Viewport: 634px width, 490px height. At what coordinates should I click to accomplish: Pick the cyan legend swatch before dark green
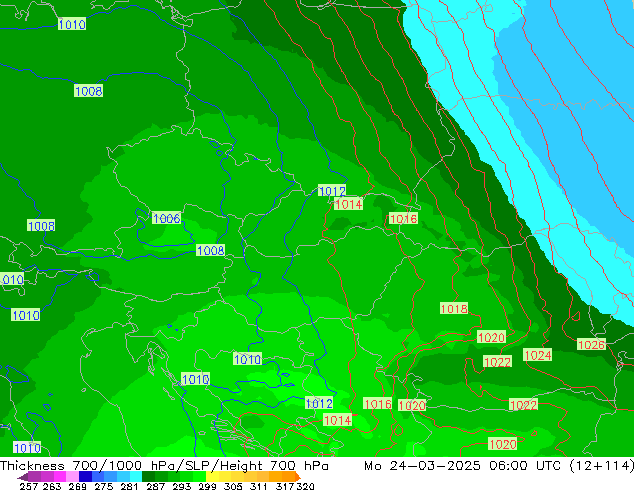point(135,477)
